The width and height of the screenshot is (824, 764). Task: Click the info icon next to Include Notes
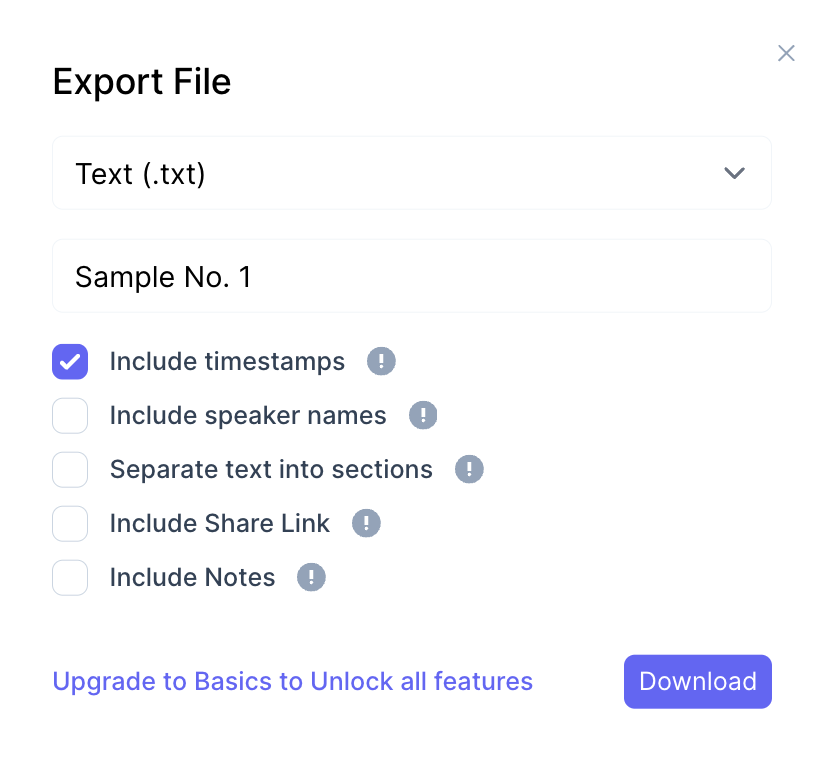[311, 578]
